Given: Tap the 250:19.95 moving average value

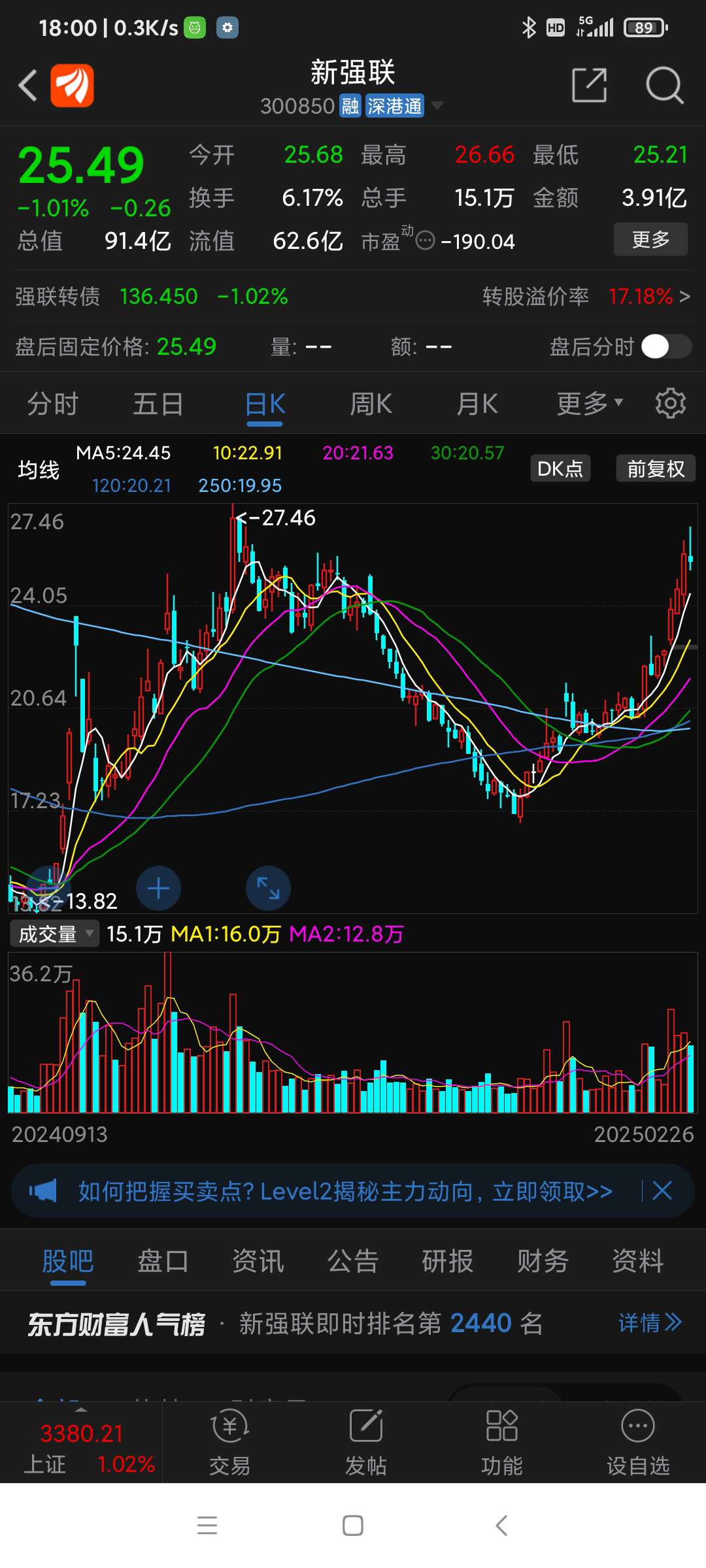Looking at the screenshot, I should pos(240,485).
